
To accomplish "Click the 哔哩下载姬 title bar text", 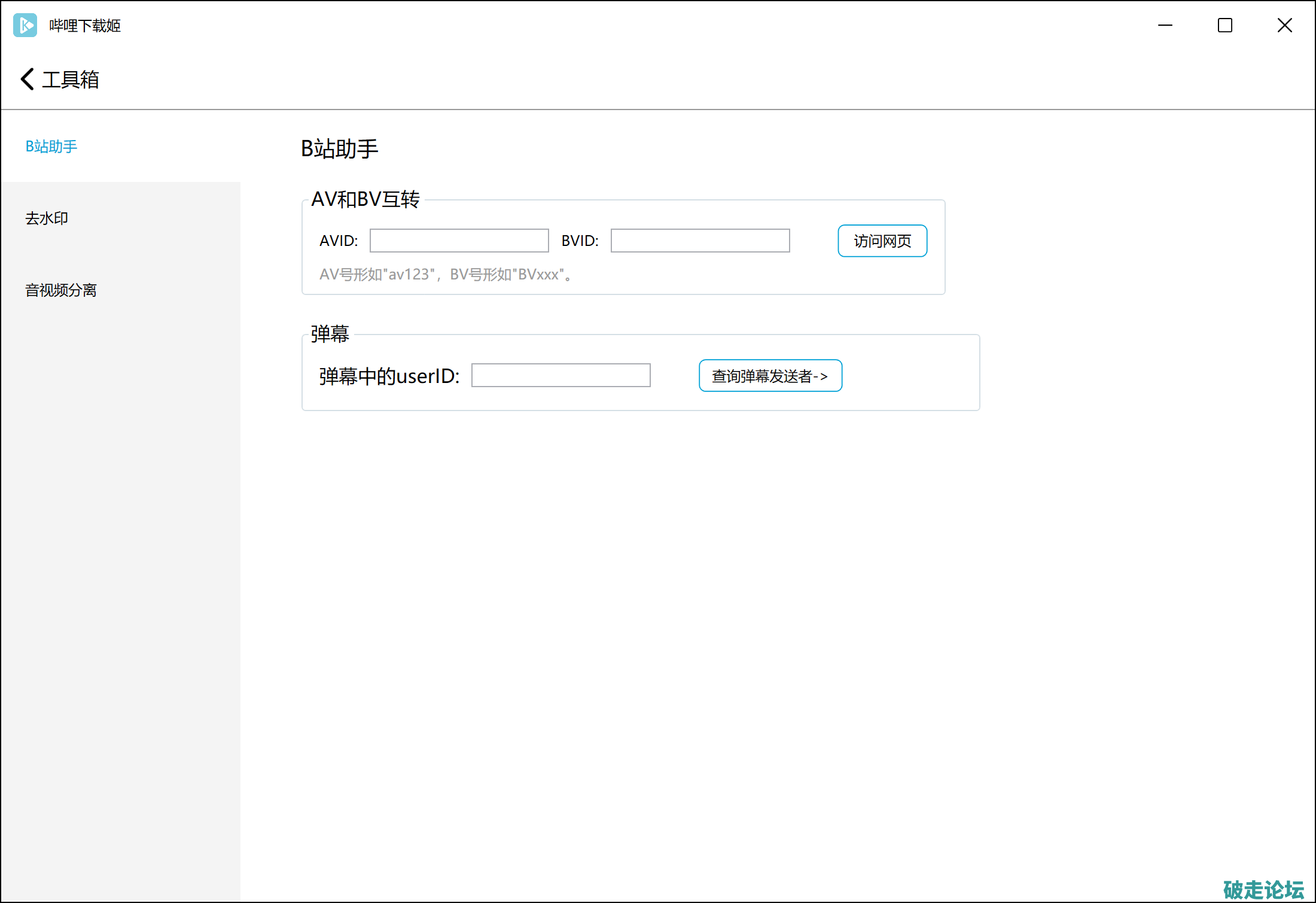I will [x=85, y=26].
